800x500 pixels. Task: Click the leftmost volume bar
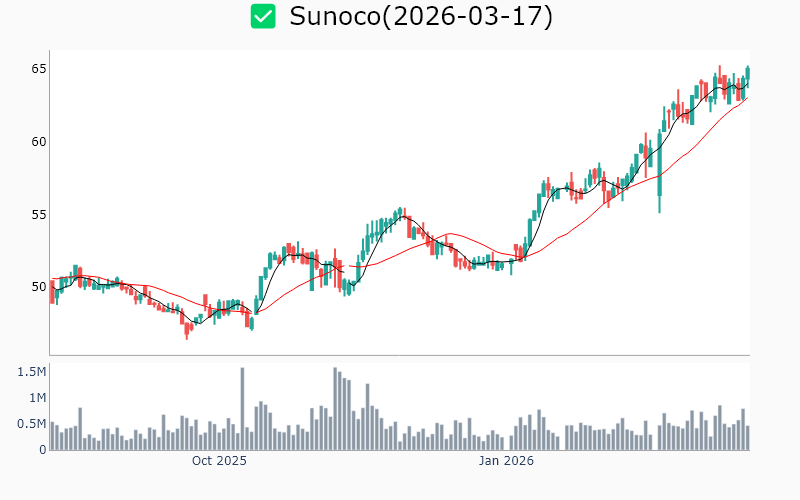[52, 437]
